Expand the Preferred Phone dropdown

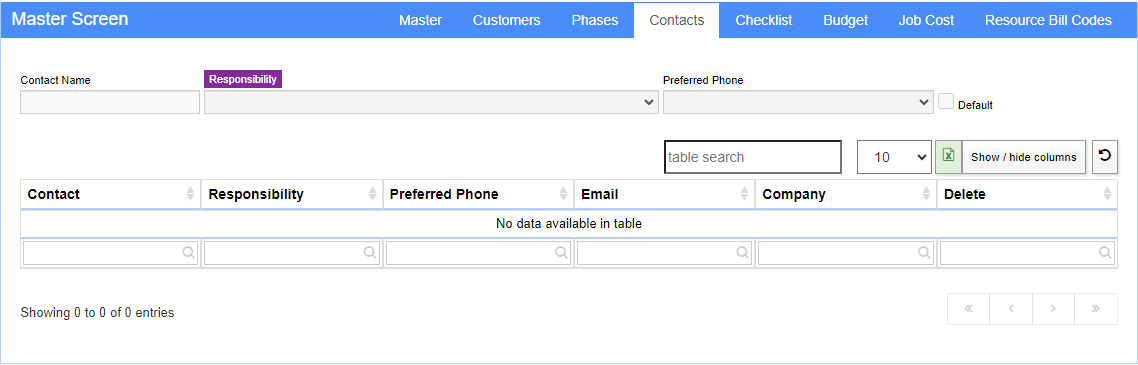coord(798,102)
